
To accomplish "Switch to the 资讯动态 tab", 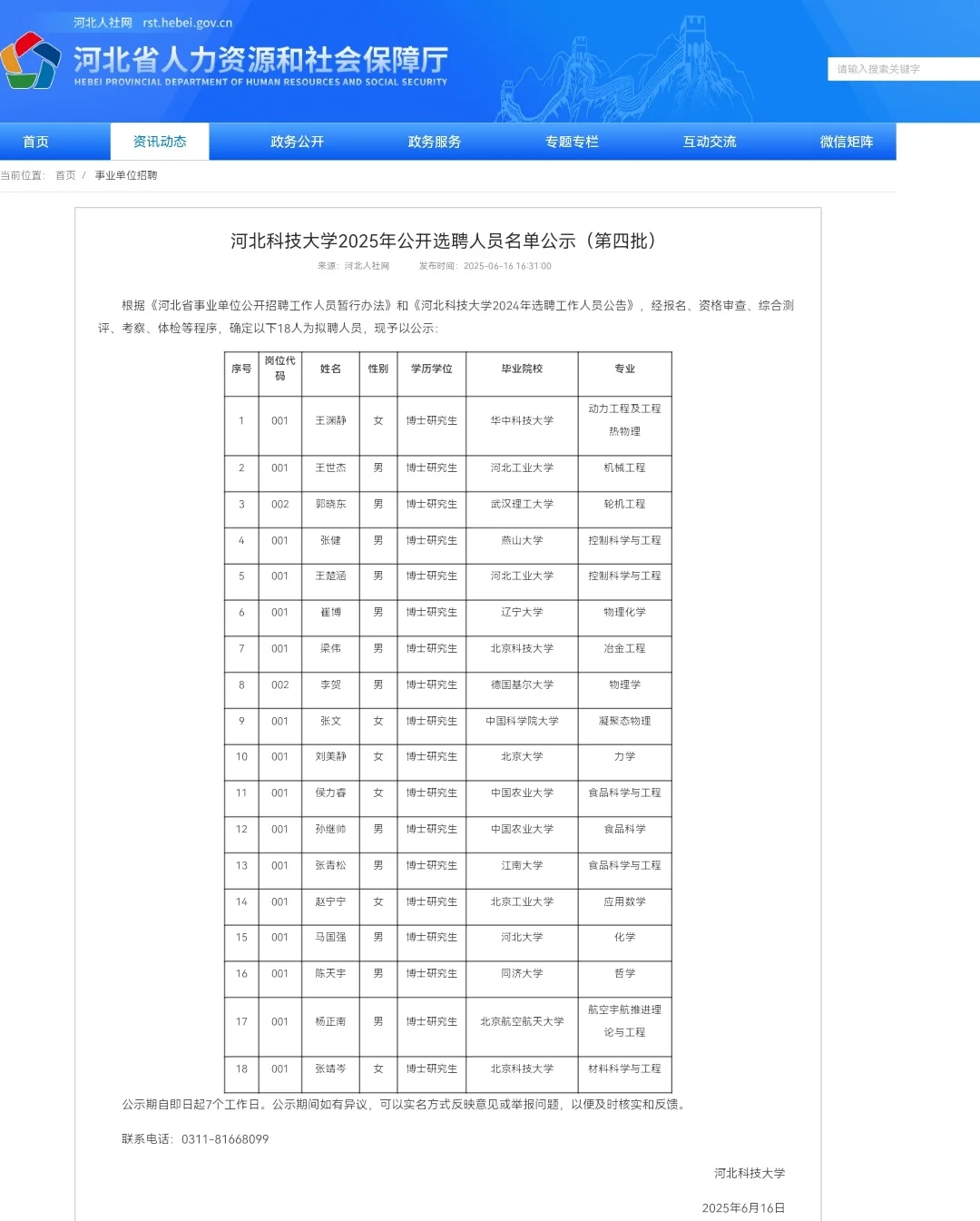I will pos(160,142).
